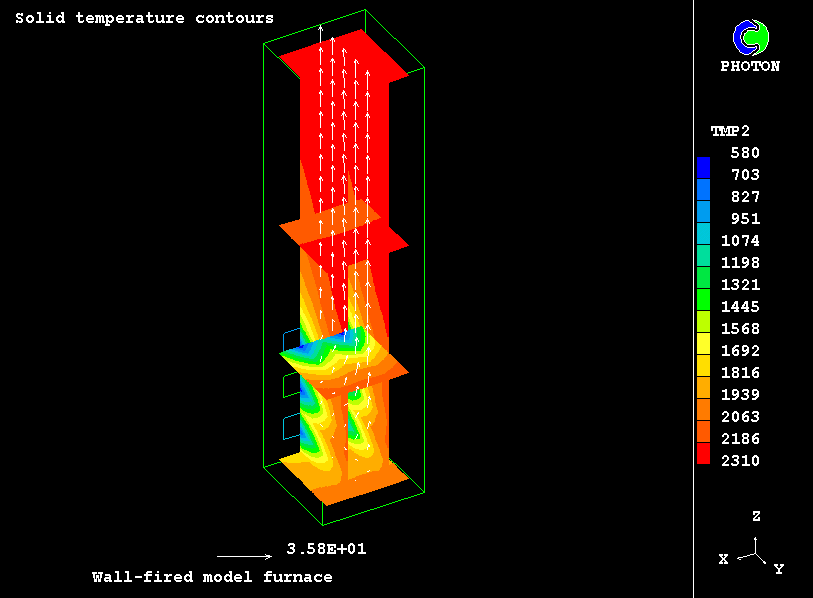The width and height of the screenshot is (813, 598).
Task: Click the middle burner inlet outline
Action: pos(290,385)
